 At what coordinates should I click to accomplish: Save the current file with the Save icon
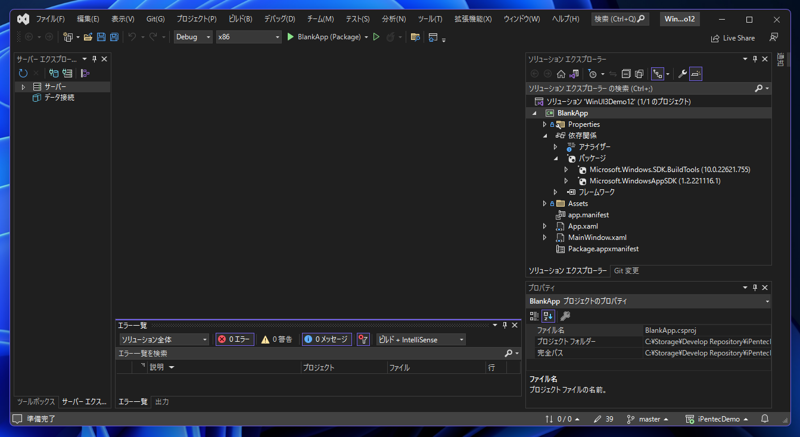click(x=101, y=37)
